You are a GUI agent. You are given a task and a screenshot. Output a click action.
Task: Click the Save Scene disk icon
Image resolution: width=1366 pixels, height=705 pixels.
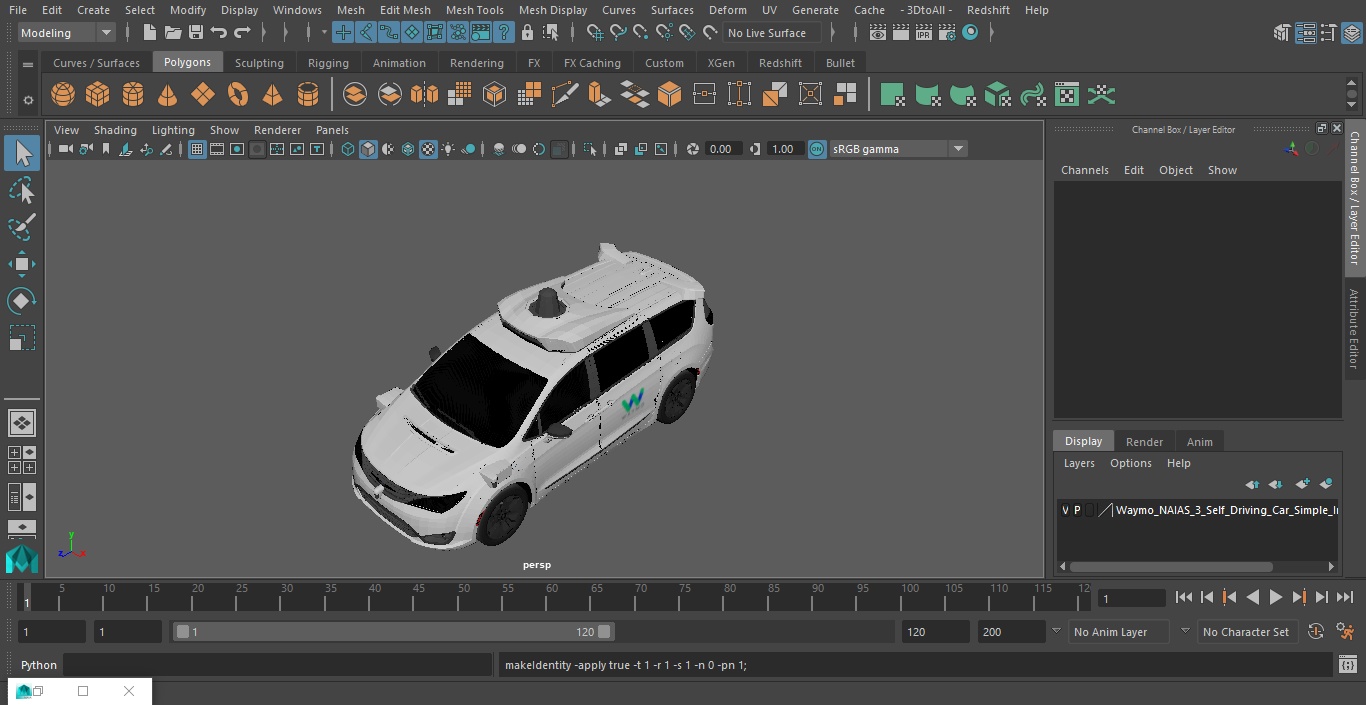pos(196,33)
